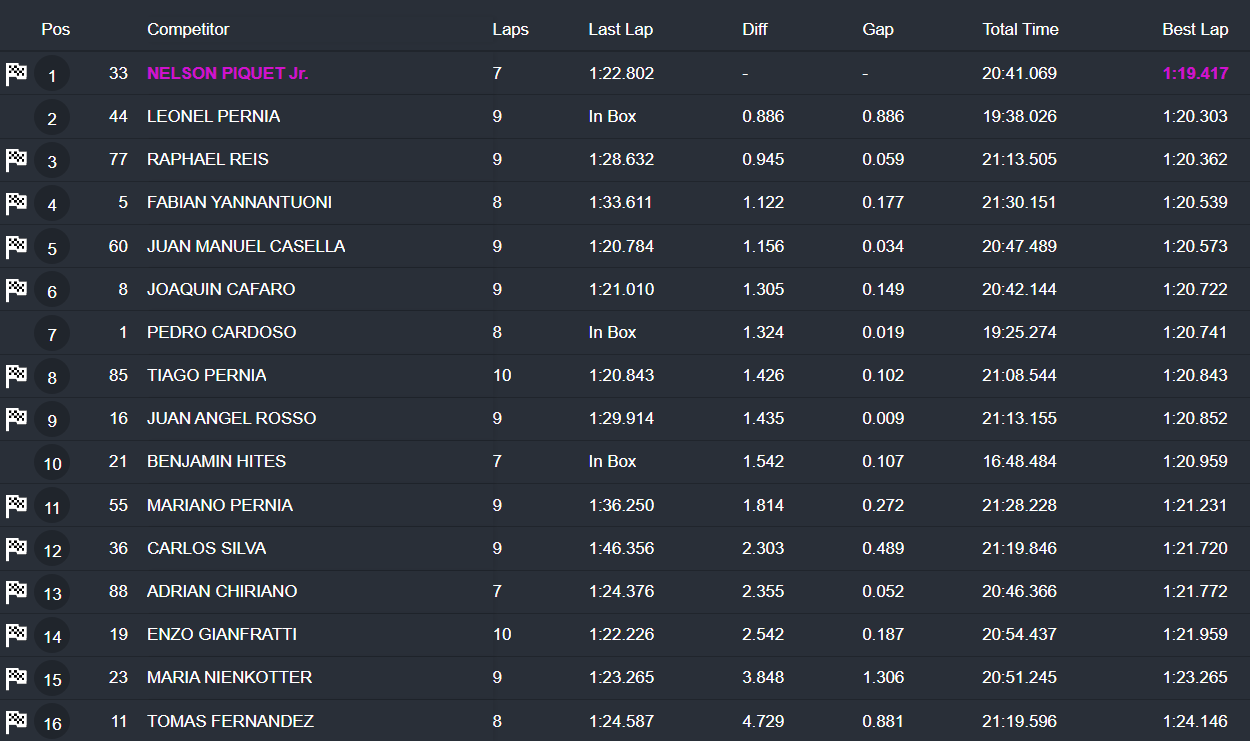Sort by the Pos column header
Viewport: 1250px width, 741px height.
click(56, 29)
